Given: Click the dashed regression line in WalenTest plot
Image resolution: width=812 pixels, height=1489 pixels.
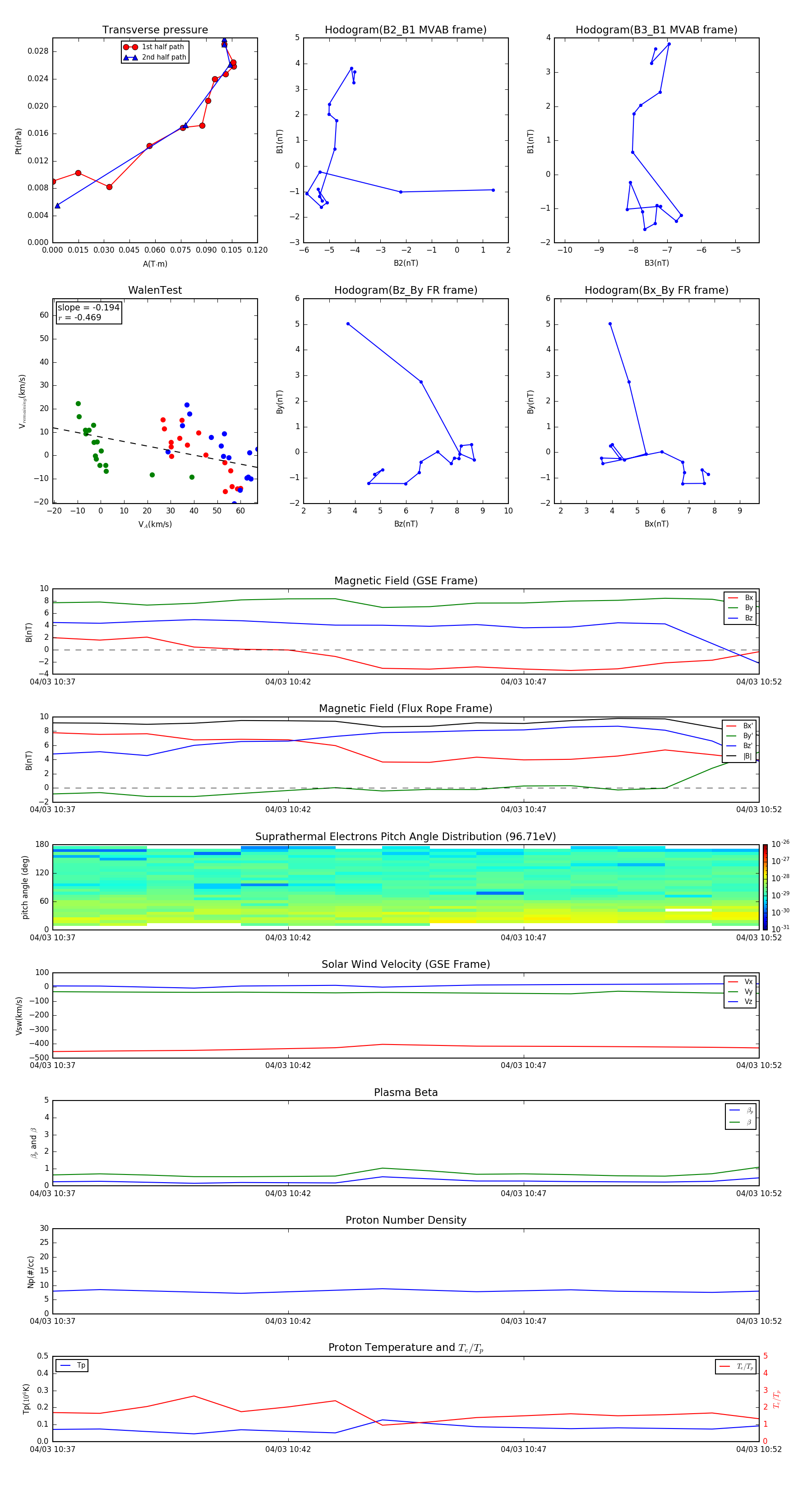Looking at the screenshot, I should click(155, 448).
